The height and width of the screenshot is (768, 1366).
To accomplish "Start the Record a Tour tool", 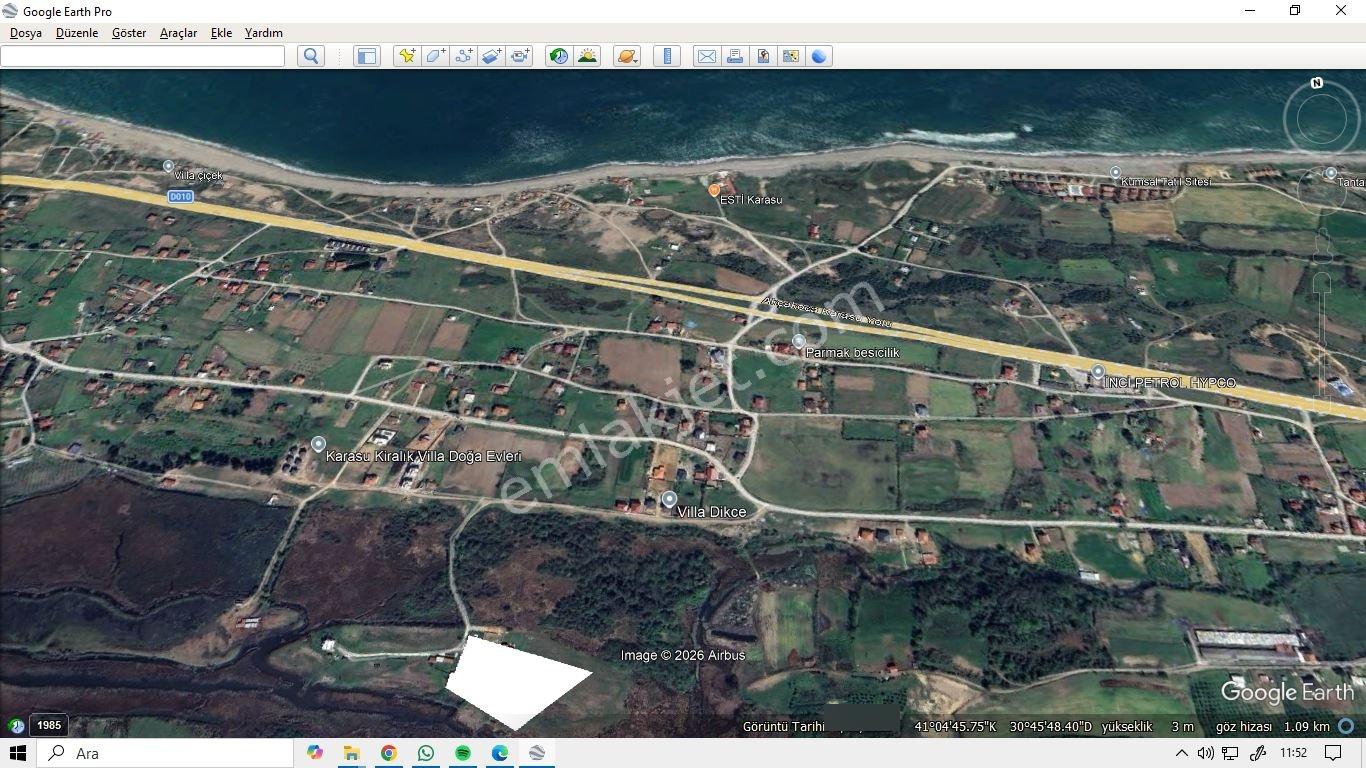I will point(520,56).
